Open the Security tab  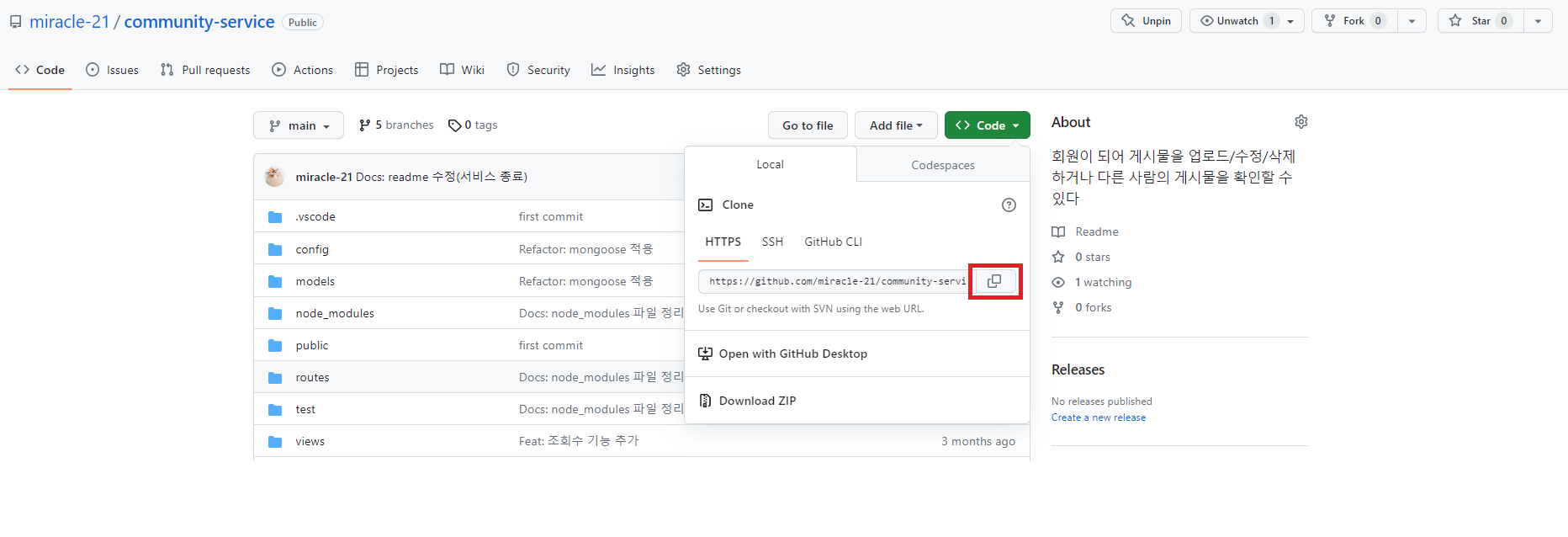[538, 70]
